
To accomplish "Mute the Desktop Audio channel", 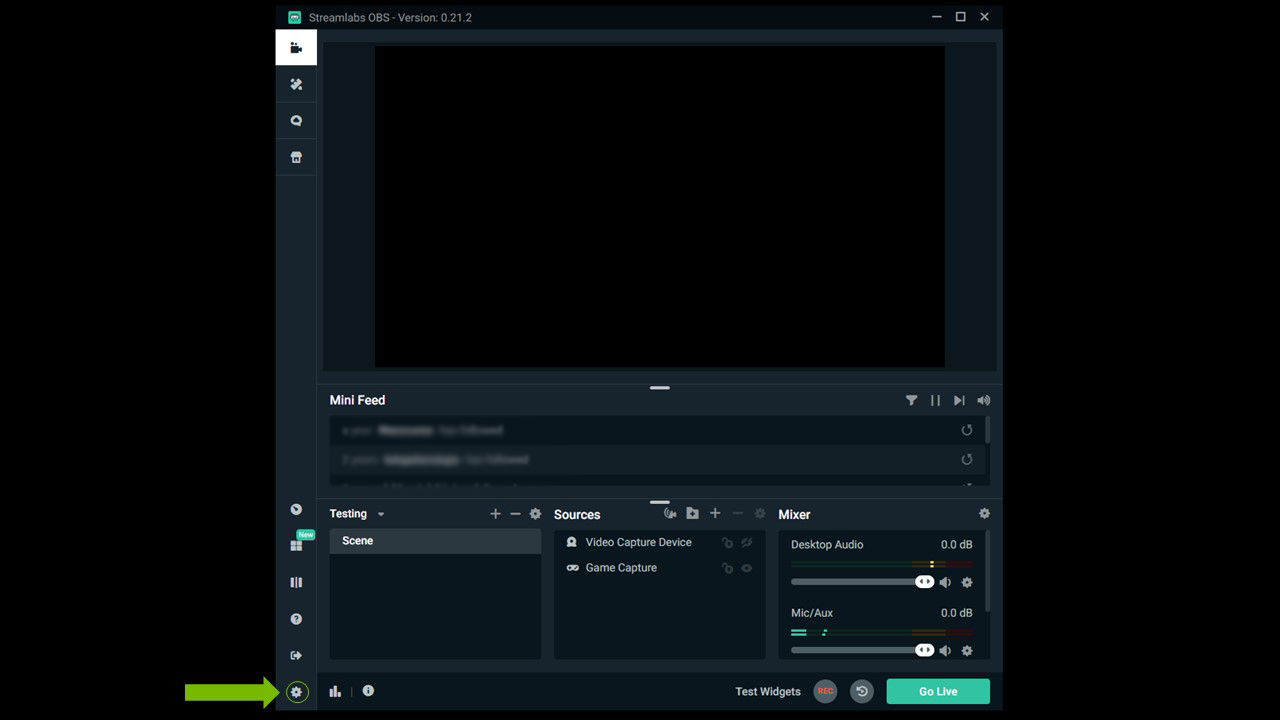I will click(946, 582).
